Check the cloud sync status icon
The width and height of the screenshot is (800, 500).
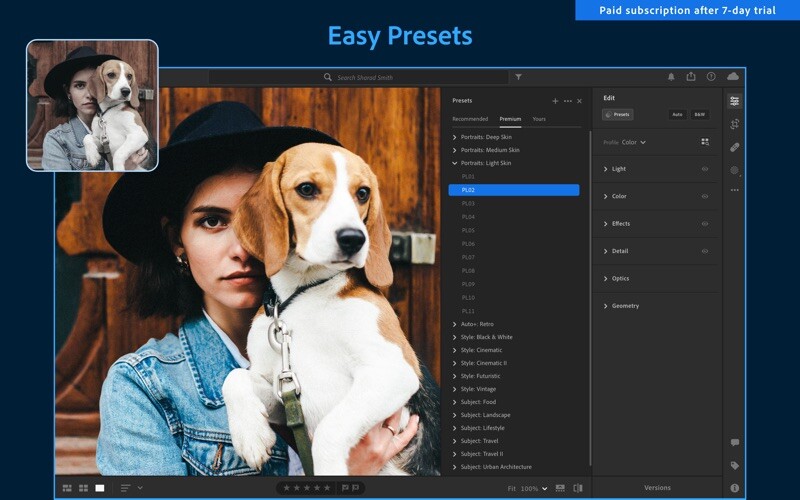(x=733, y=77)
